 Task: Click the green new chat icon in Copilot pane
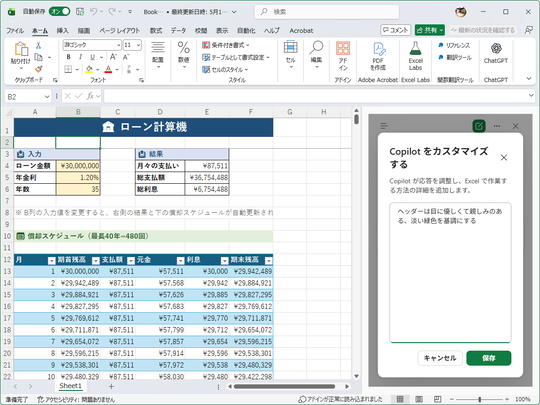(x=479, y=126)
